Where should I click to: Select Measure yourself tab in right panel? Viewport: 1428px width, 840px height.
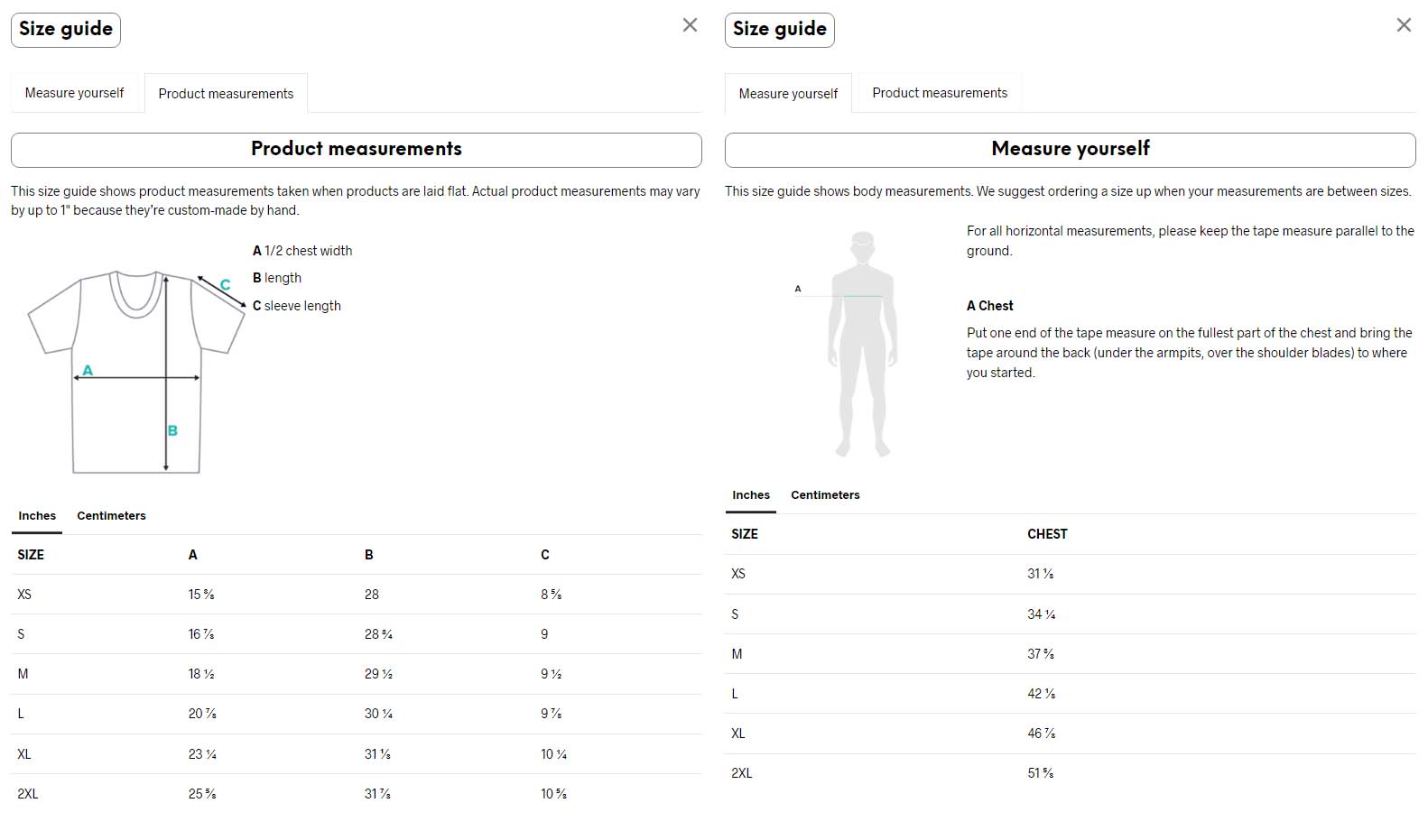click(788, 94)
